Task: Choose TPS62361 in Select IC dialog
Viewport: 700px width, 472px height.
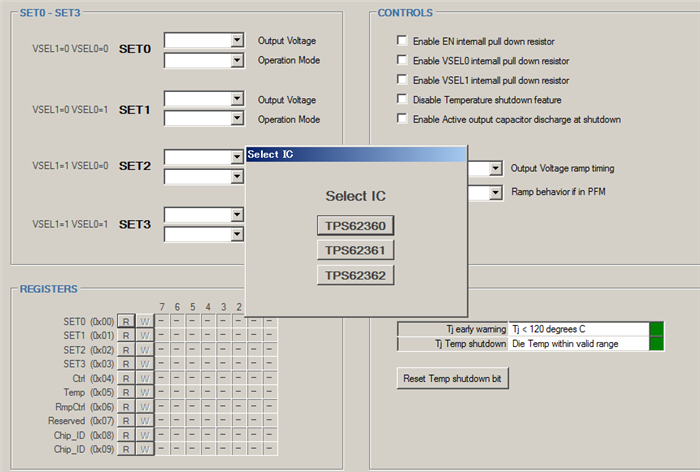Action: [x=355, y=250]
